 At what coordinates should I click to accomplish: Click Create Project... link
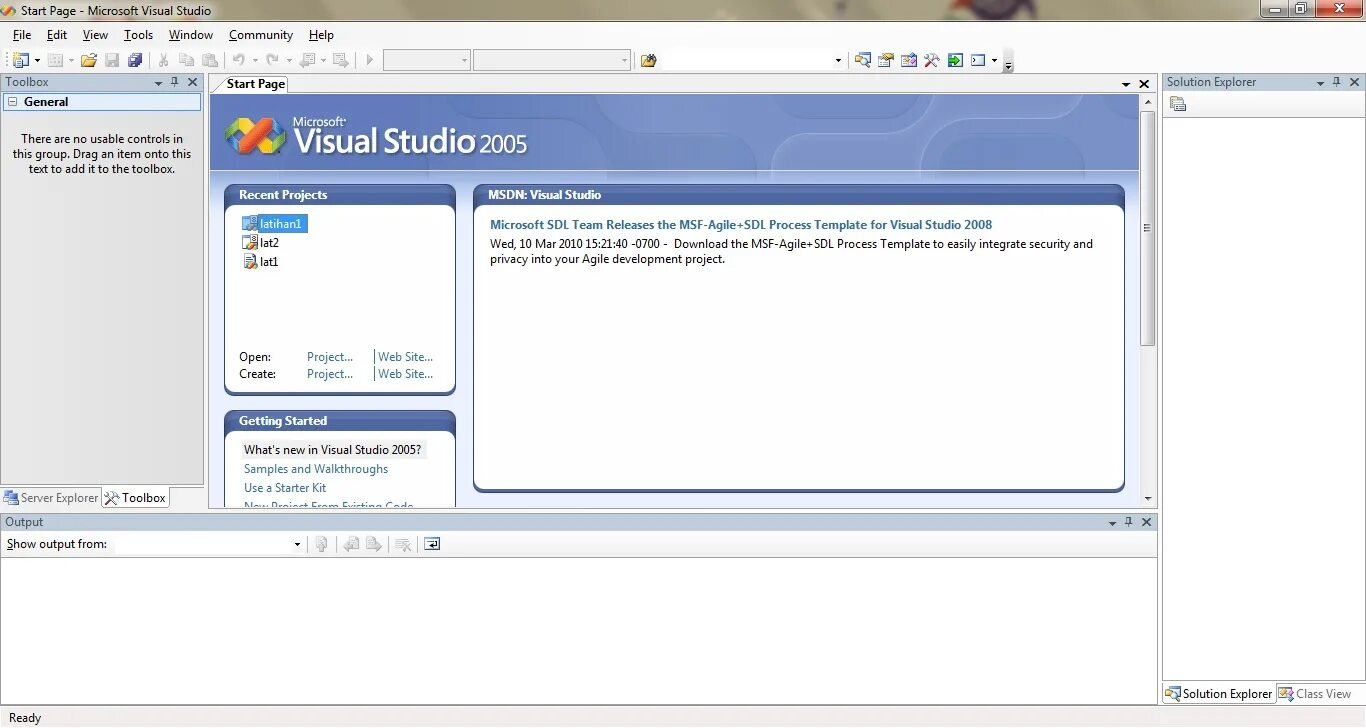330,374
